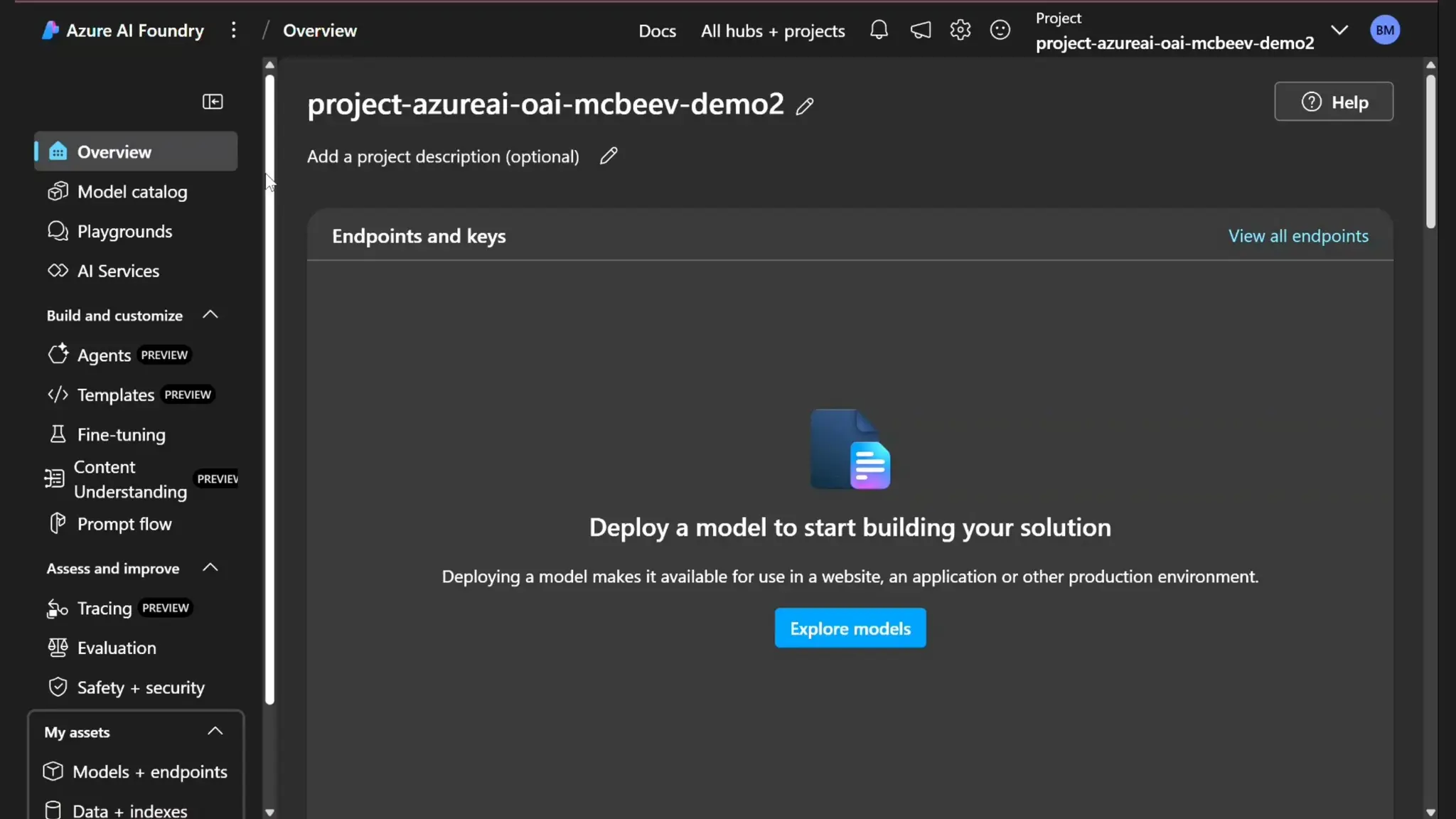Follow the View all endpoints link
Viewport: 1456px width, 819px height.
[1298, 235]
